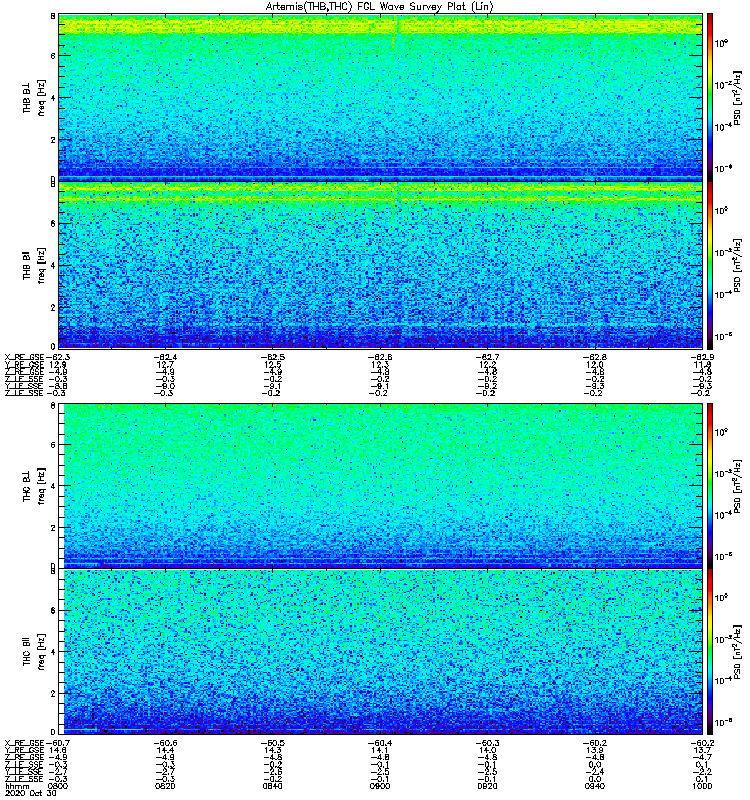Click the THC X_RE_GSE value -60.7

click(x=57, y=743)
